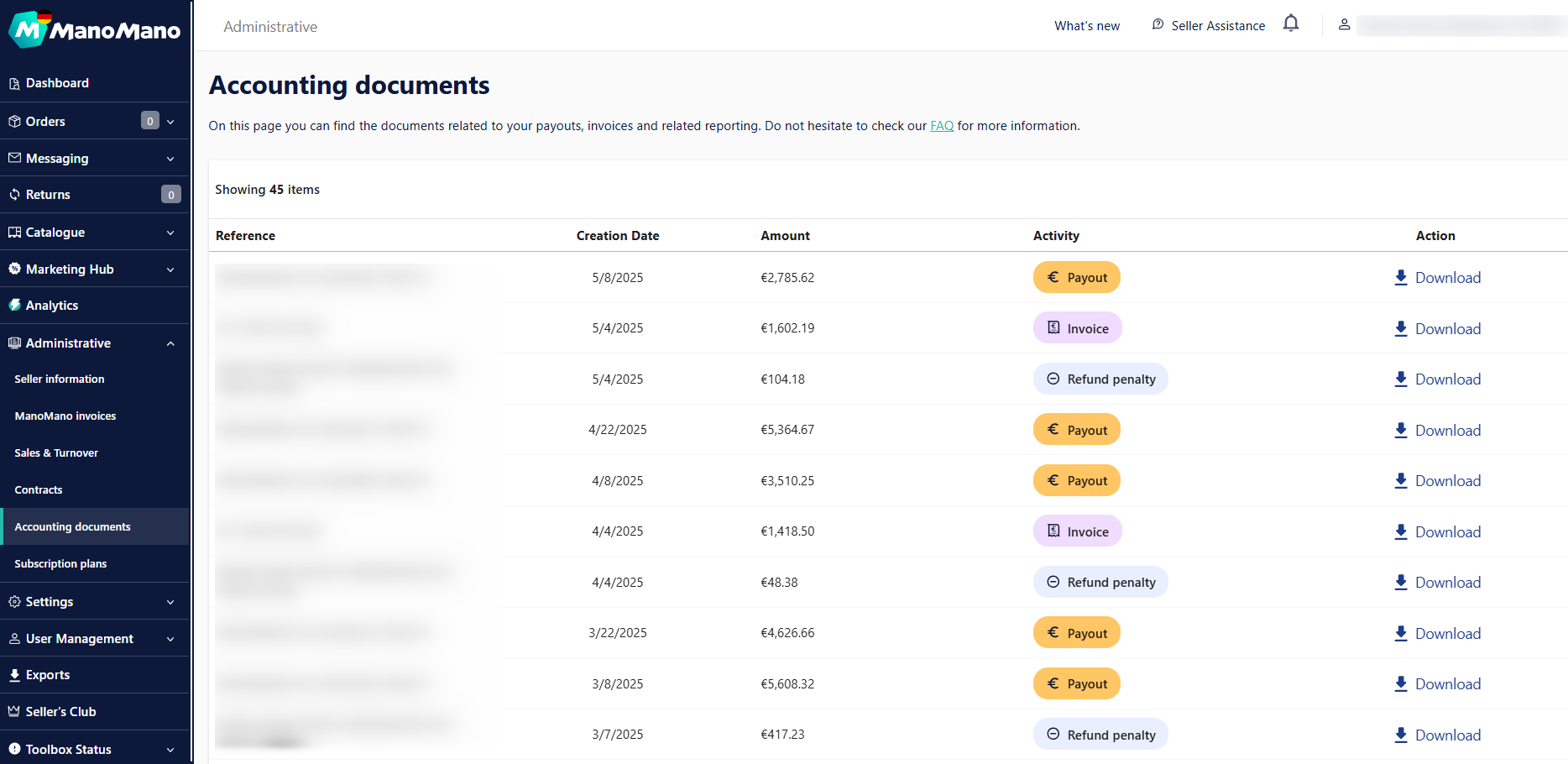Go to Sales & Turnover
Screen dimensions: 1568x764
pyautogui.click(x=56, y=453)
